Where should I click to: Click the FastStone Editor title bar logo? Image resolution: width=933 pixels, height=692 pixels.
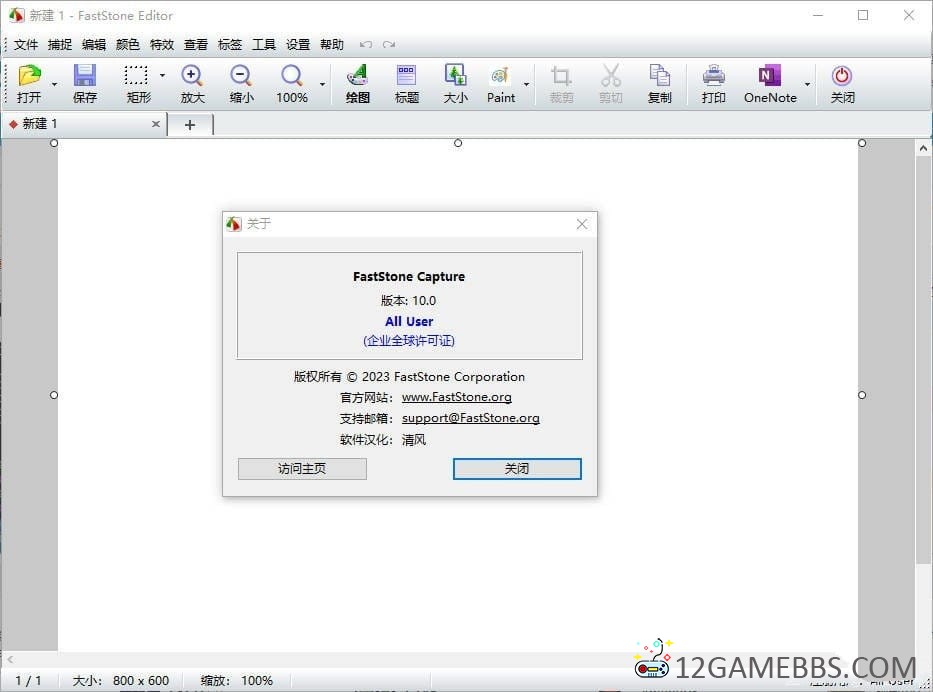click(x=16, y=15)
